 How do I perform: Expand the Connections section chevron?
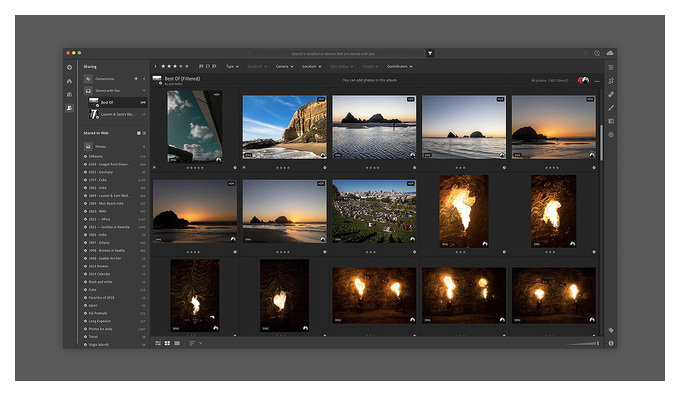point(144,79)
